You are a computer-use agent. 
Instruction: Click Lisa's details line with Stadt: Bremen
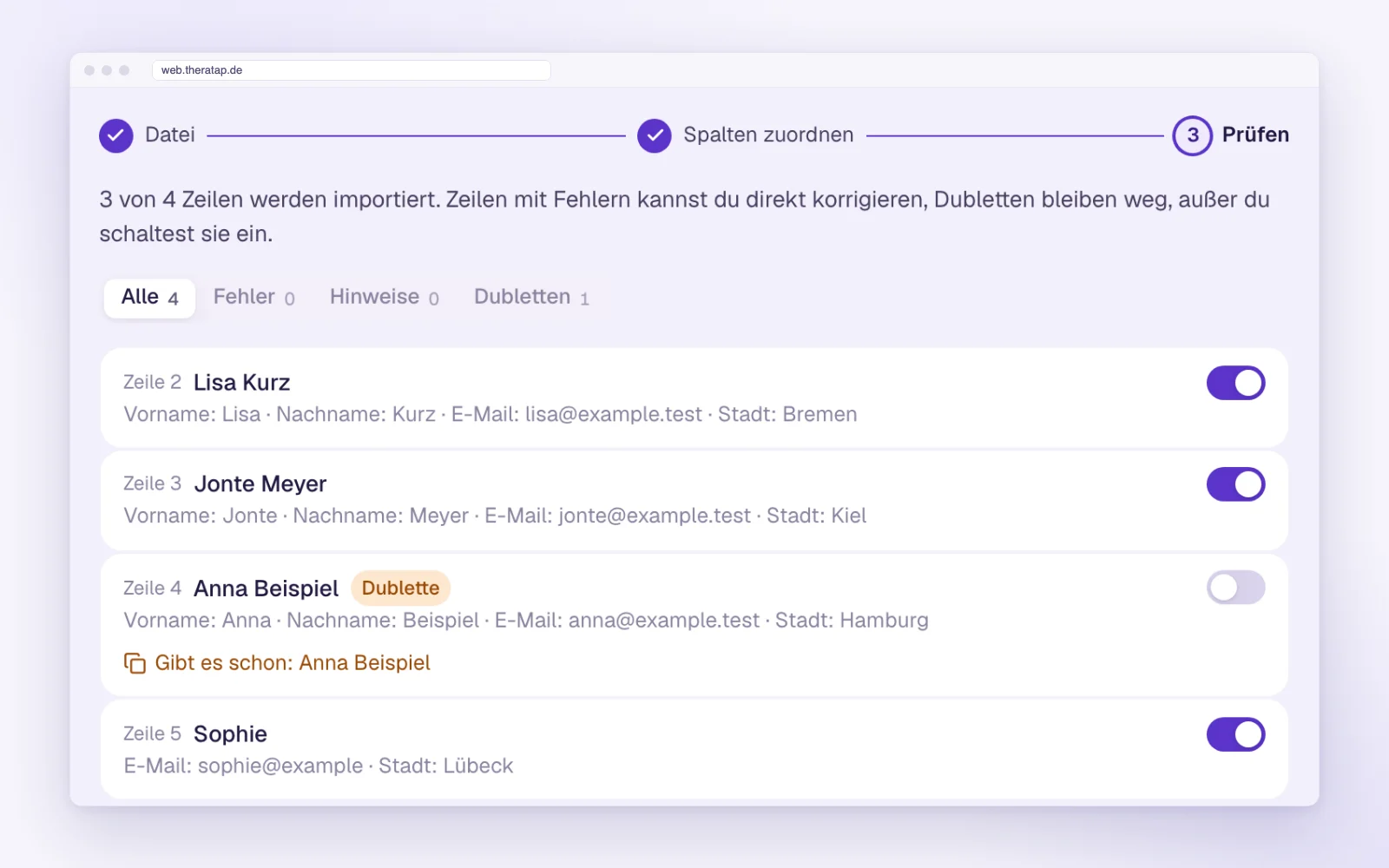[490, 415]
